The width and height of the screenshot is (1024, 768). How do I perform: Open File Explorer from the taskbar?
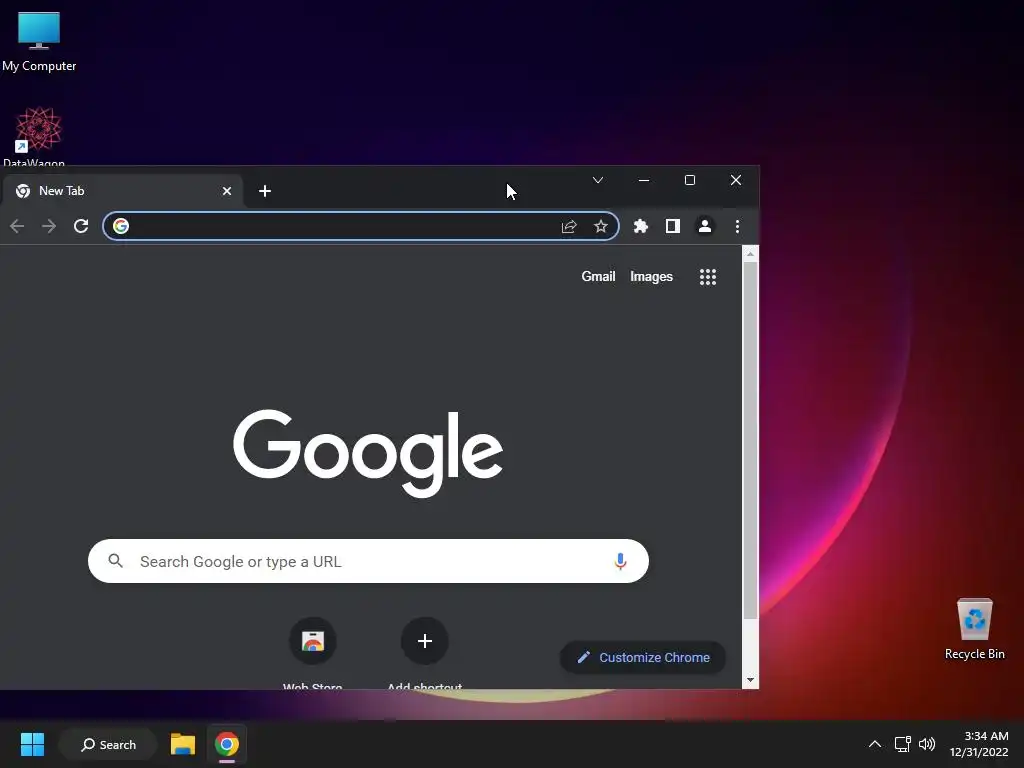(183, 744)
